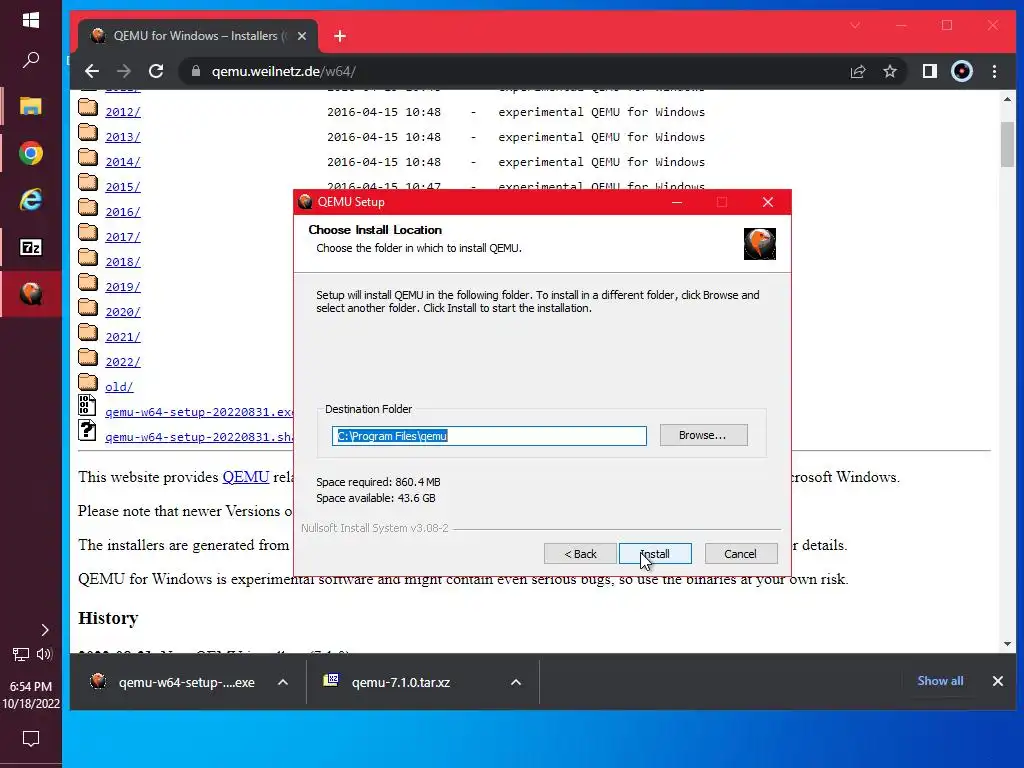Screen dimensions: 1024x768
Task: Open the Chrome profile avatar
Action: pyautogui.click(x=962, y=71)
